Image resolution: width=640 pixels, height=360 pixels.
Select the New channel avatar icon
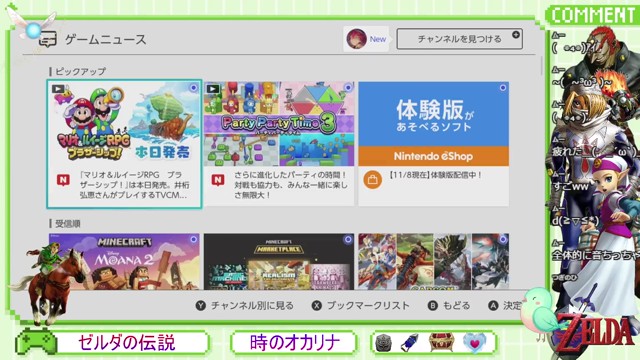tap(356, 39)
